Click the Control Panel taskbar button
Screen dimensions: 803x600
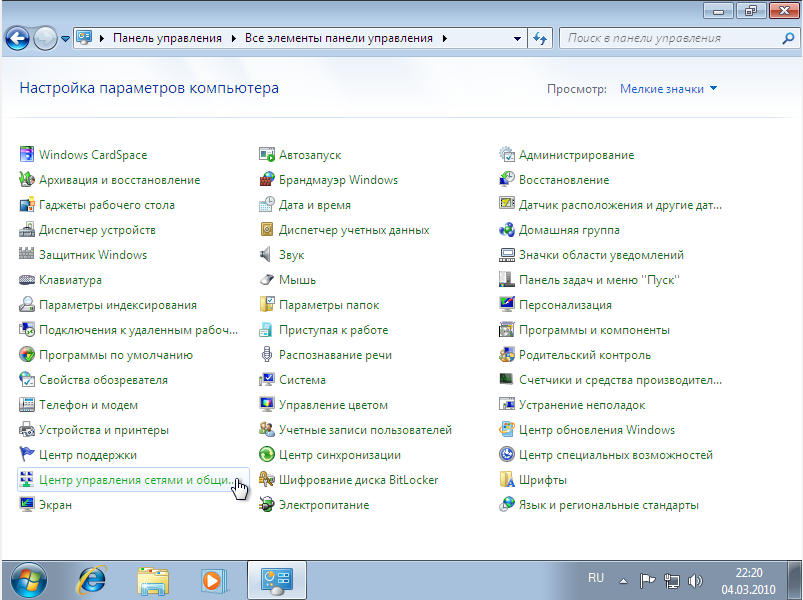click(277, 580)
